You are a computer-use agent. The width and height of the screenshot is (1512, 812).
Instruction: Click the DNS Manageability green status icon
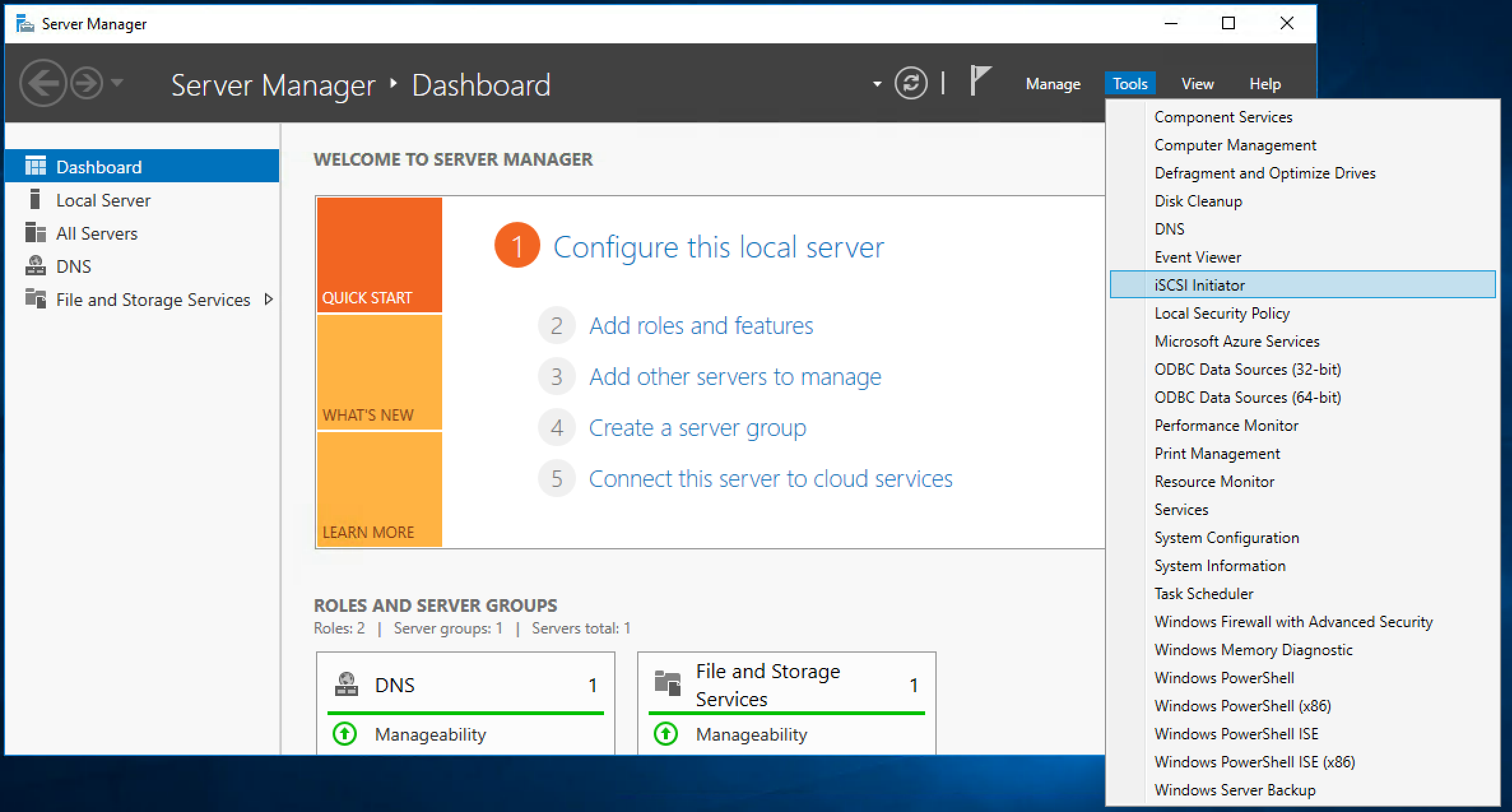(345, 734)
